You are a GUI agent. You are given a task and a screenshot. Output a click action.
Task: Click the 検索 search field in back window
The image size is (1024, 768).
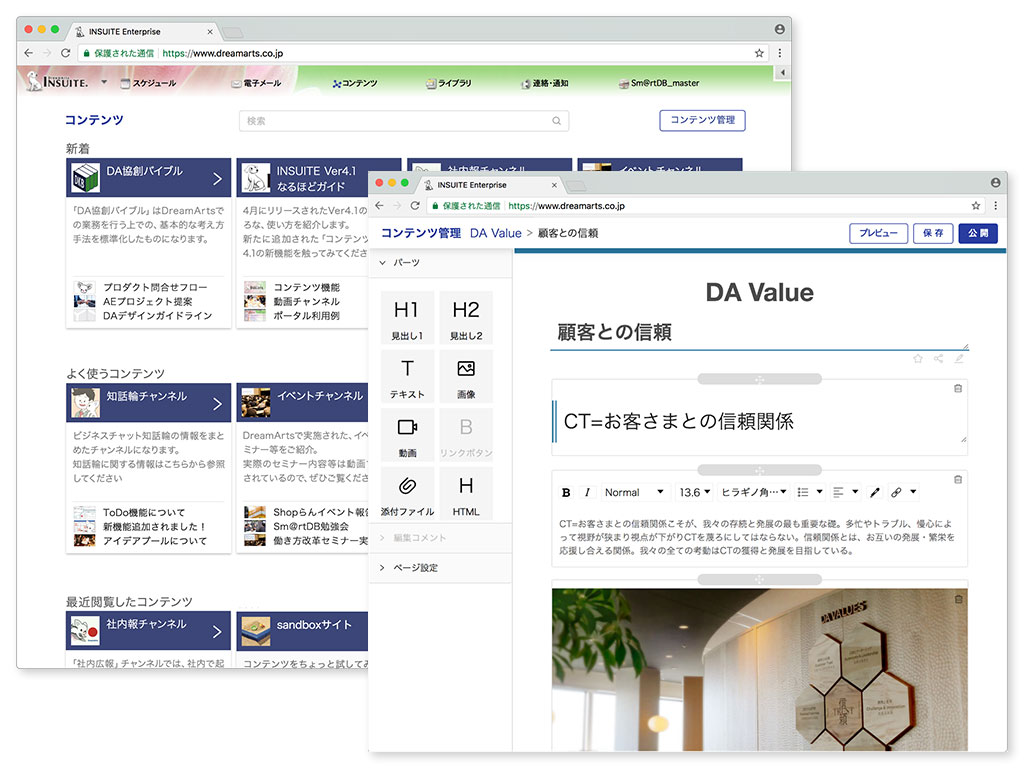point(404,121)
